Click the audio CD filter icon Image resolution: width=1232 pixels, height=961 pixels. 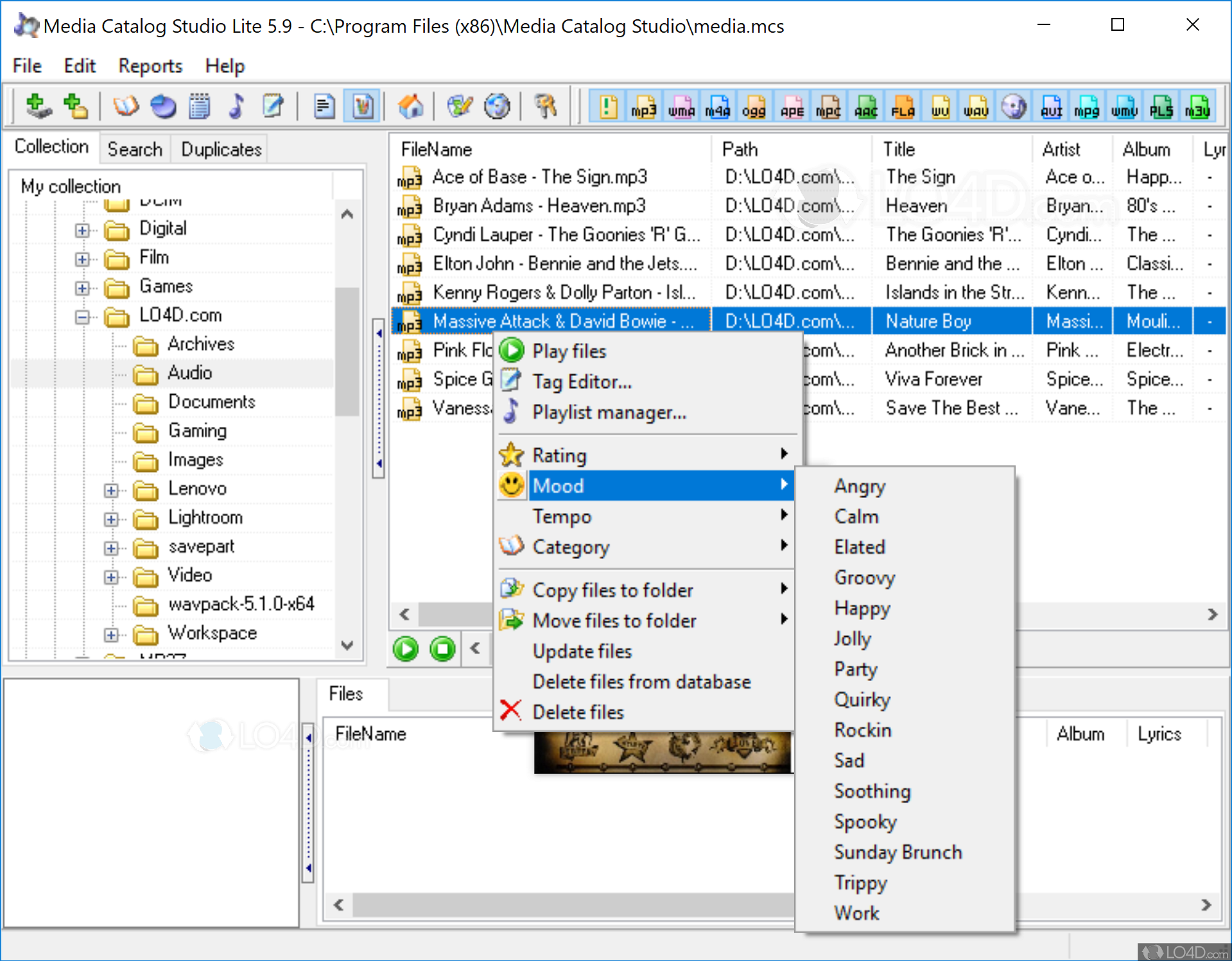pyautogui.click(x=1014, y=107)
